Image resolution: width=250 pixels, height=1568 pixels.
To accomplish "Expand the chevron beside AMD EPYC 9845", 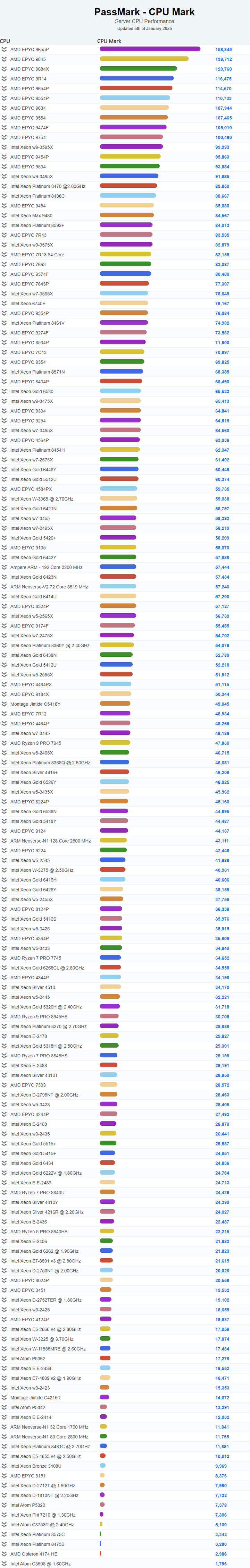I will click(x=4, y=59).
